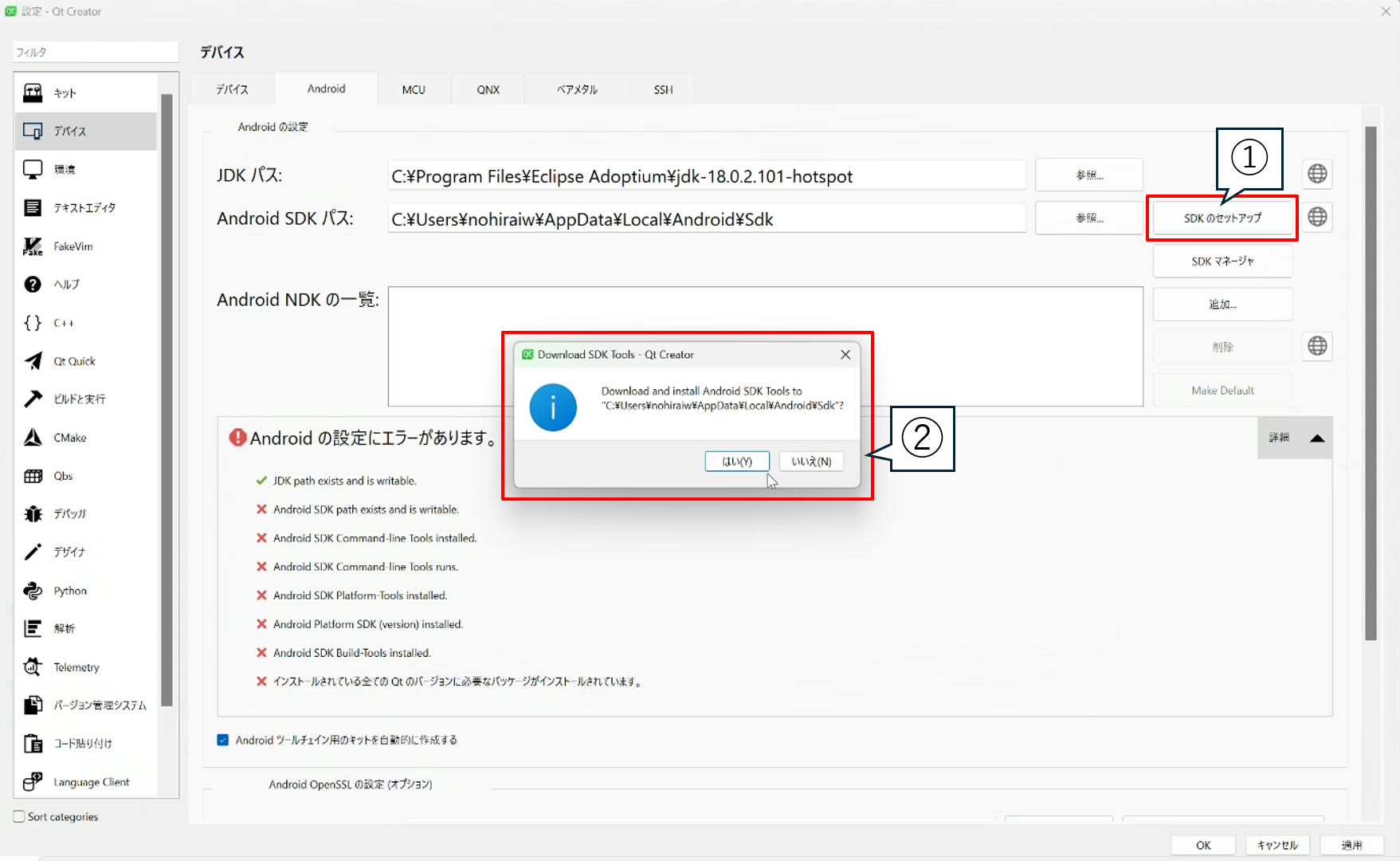Viewport: 1400px width, 861px height.
Task: Open the Language Client settings category
Action: pyautogui.click(x=91, y=782)
